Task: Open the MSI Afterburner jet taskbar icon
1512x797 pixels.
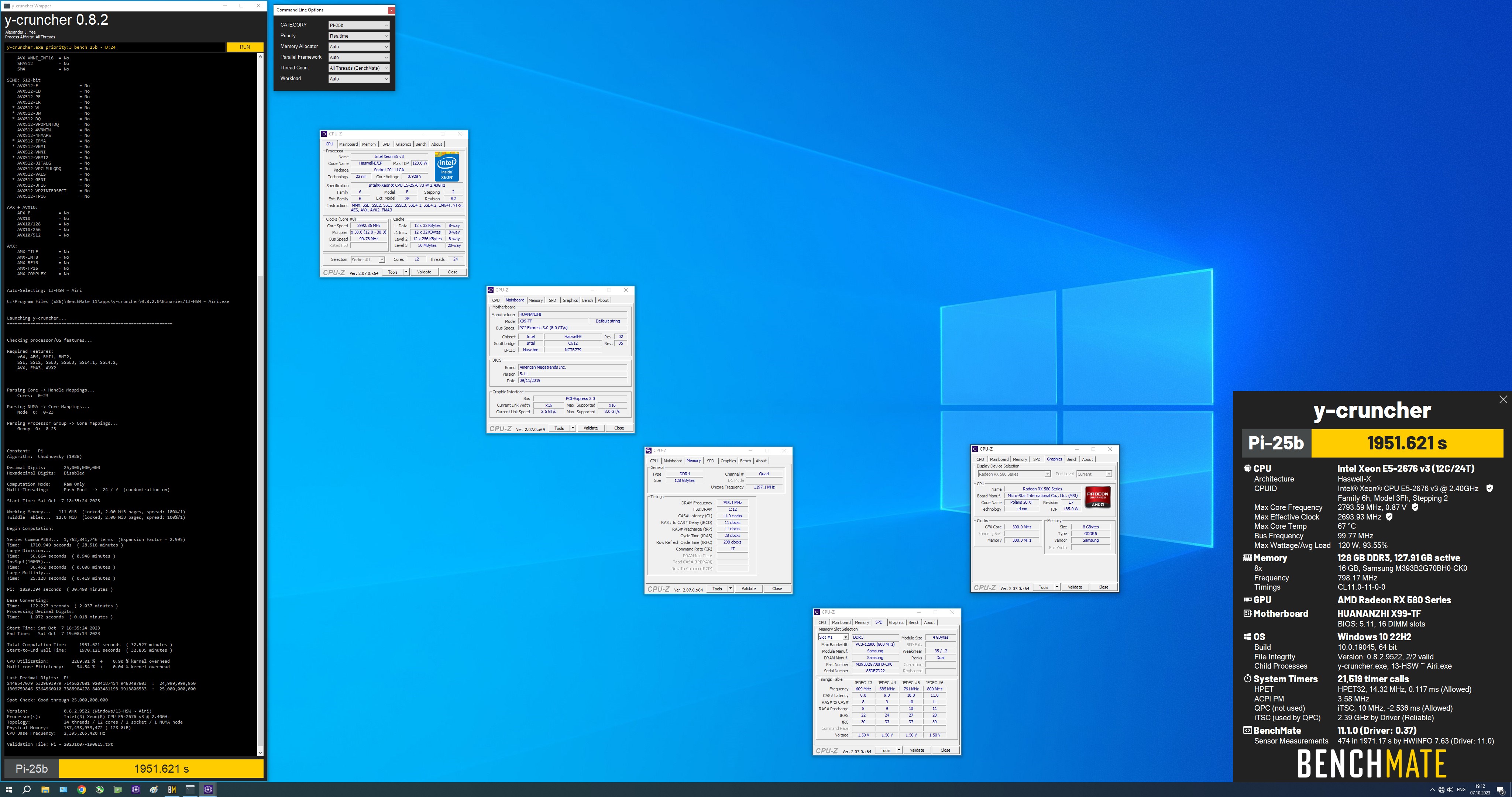Action: [100, 789]
